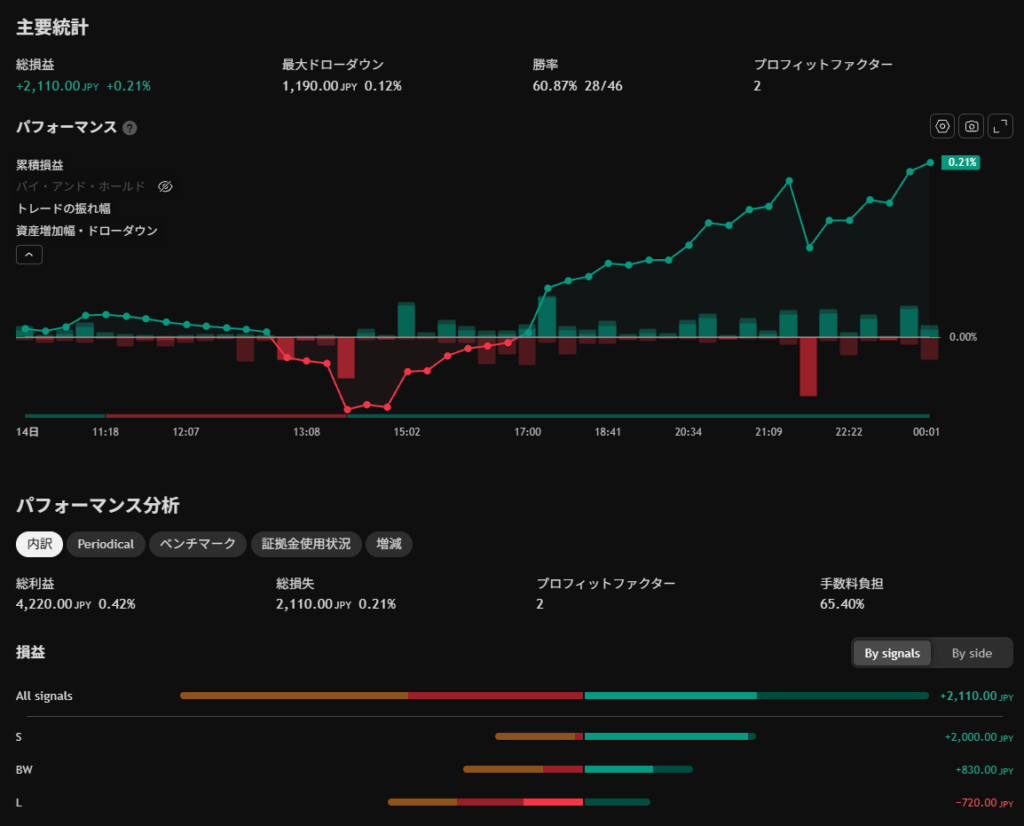
Task: Click the 17:00 time axis label
Action: click(x=528, y=432)
